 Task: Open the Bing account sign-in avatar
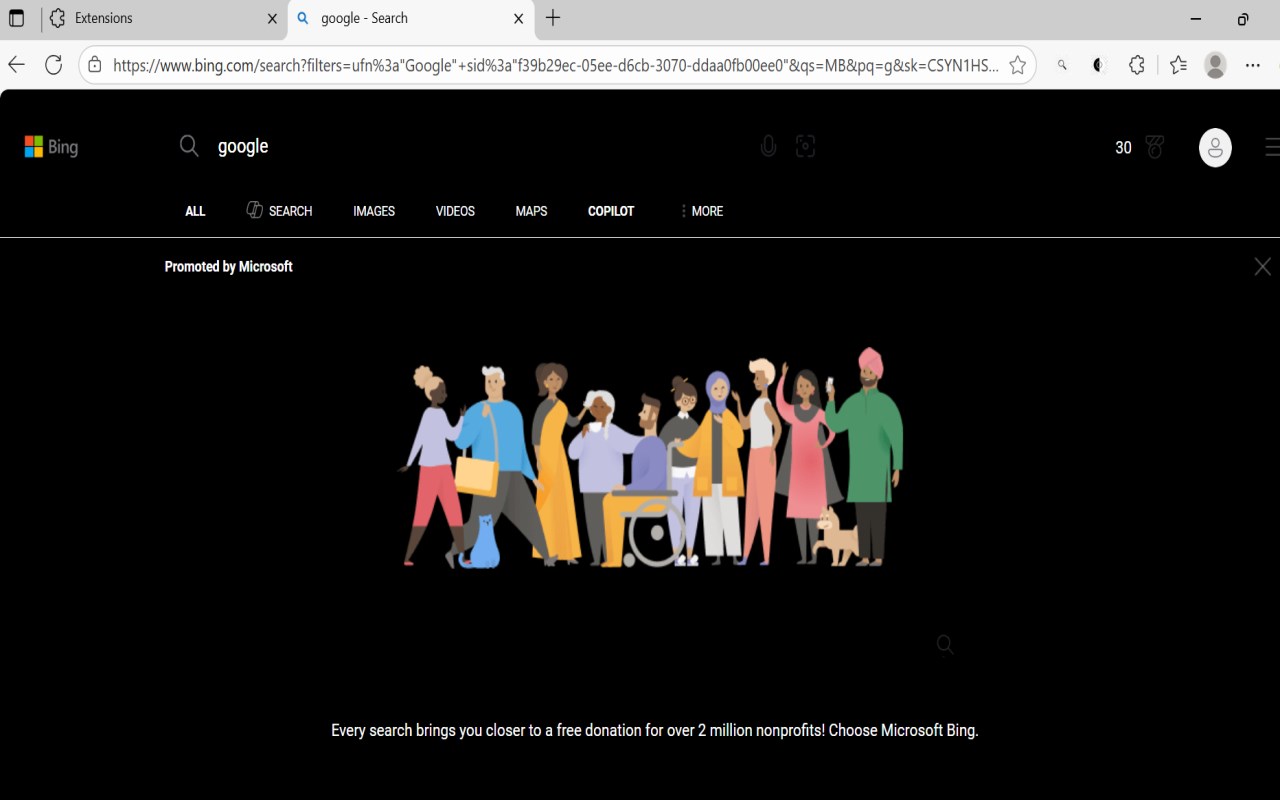[x=1215, y=148]
